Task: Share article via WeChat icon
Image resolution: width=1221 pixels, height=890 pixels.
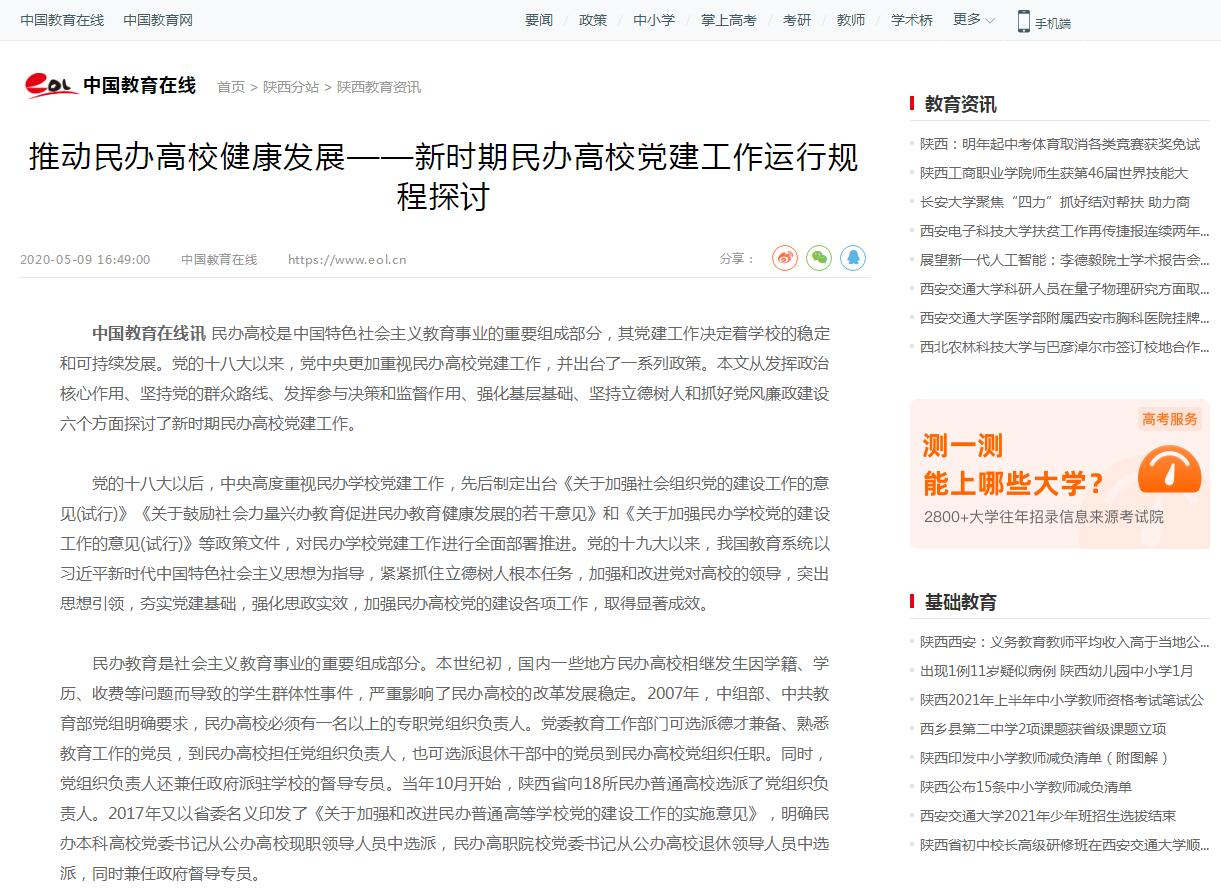Action: (819, 258)
